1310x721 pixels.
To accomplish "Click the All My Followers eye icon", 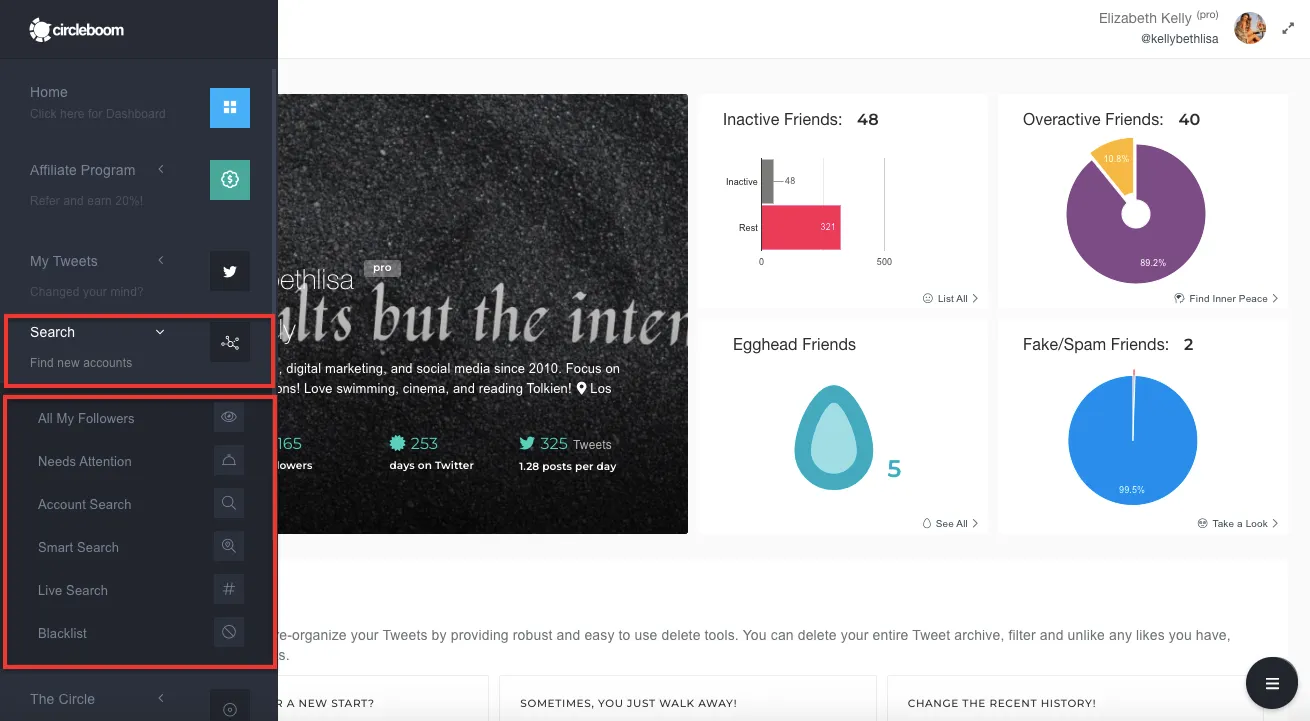I will [x=229, y=418].
